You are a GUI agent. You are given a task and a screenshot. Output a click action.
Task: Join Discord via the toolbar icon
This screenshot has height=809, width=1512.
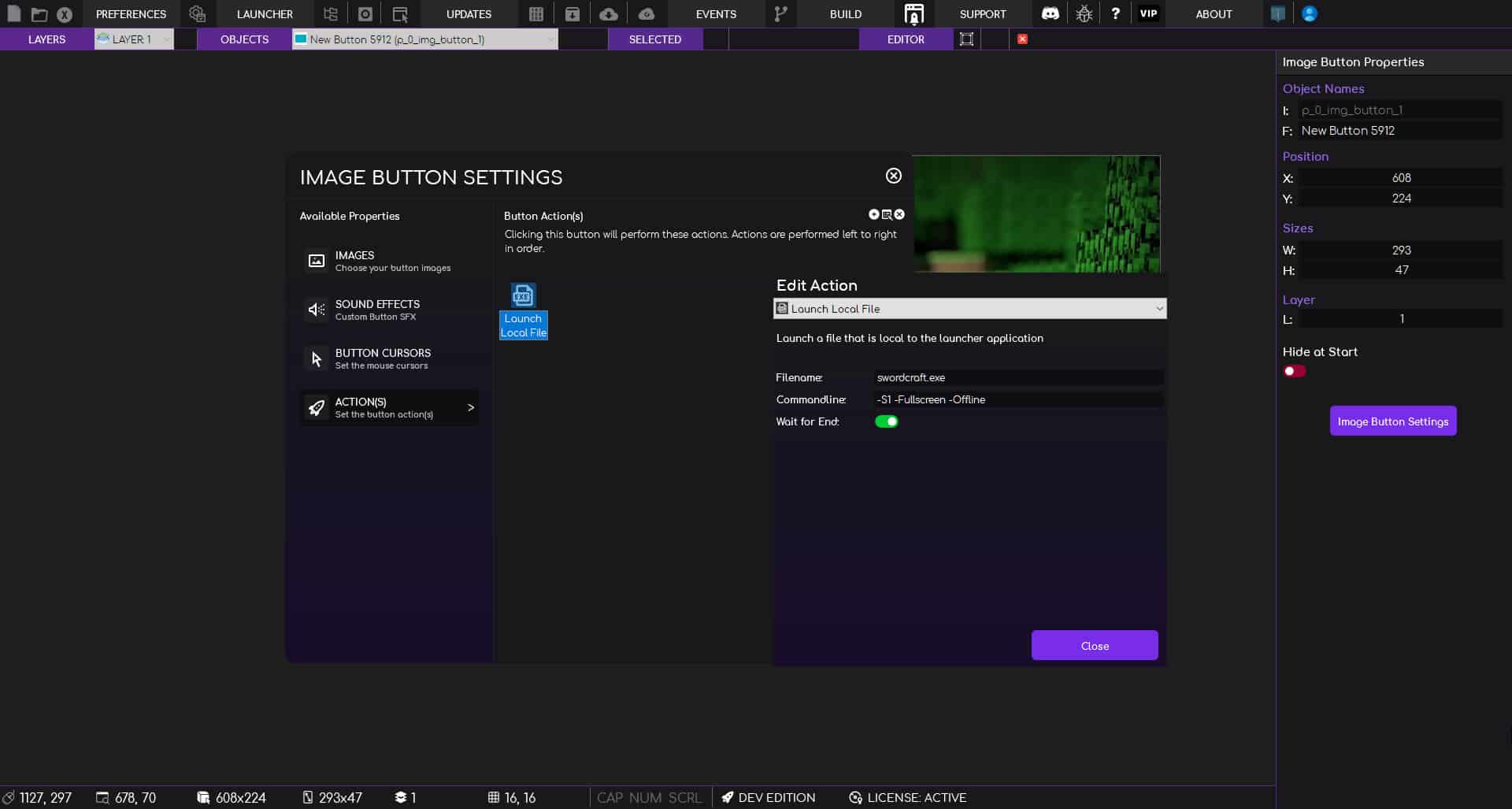[1050, 13]
